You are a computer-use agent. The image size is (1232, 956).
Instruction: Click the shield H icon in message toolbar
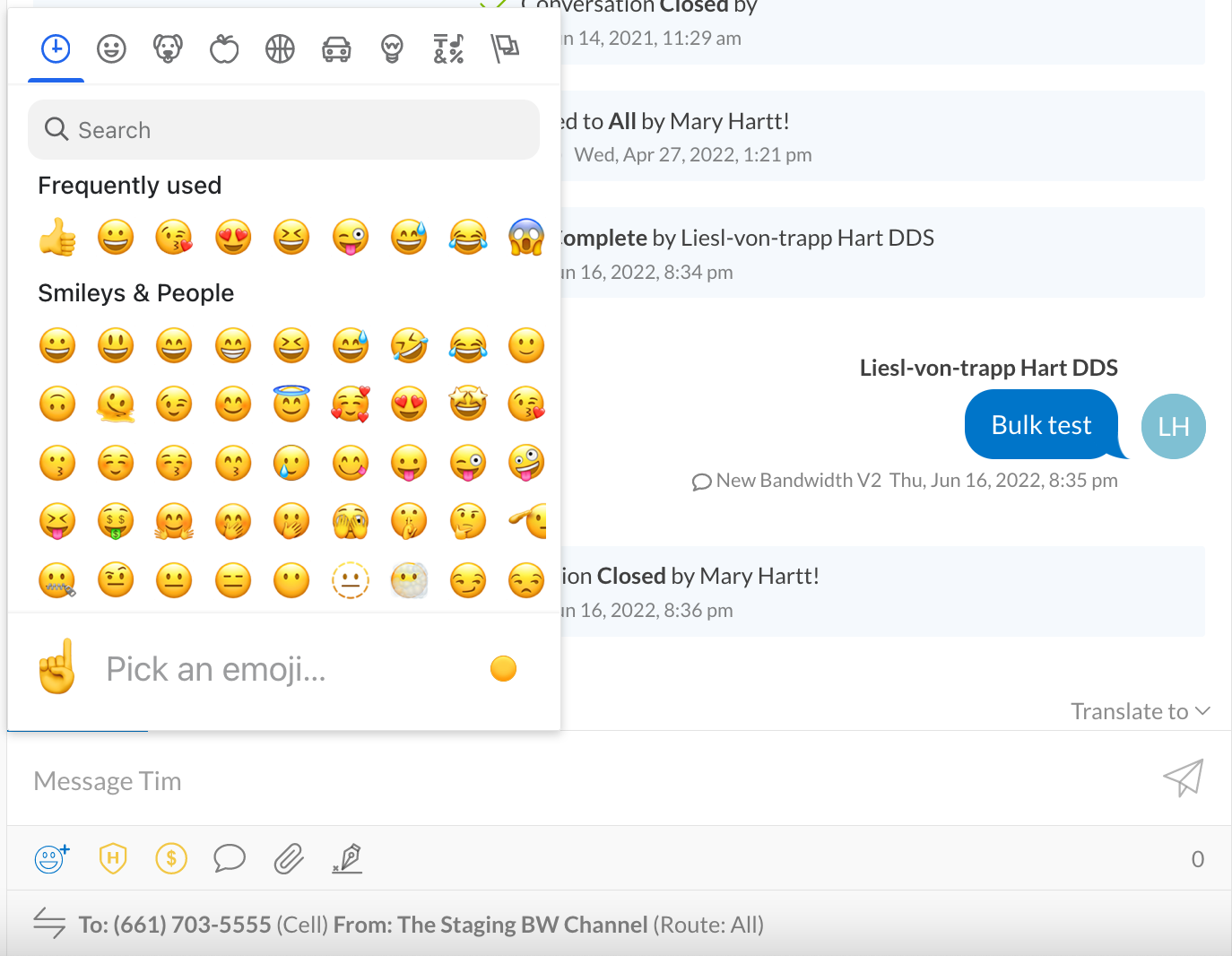point(112,859)
